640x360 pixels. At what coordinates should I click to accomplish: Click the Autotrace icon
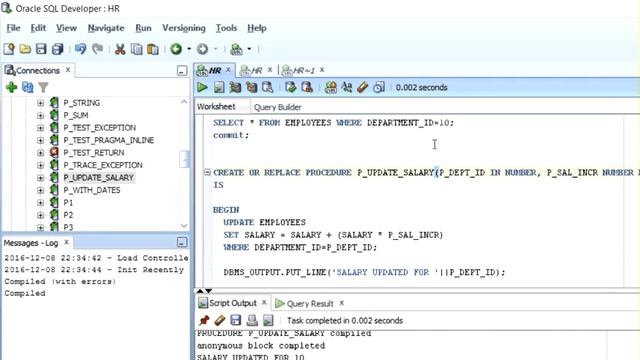251,87
